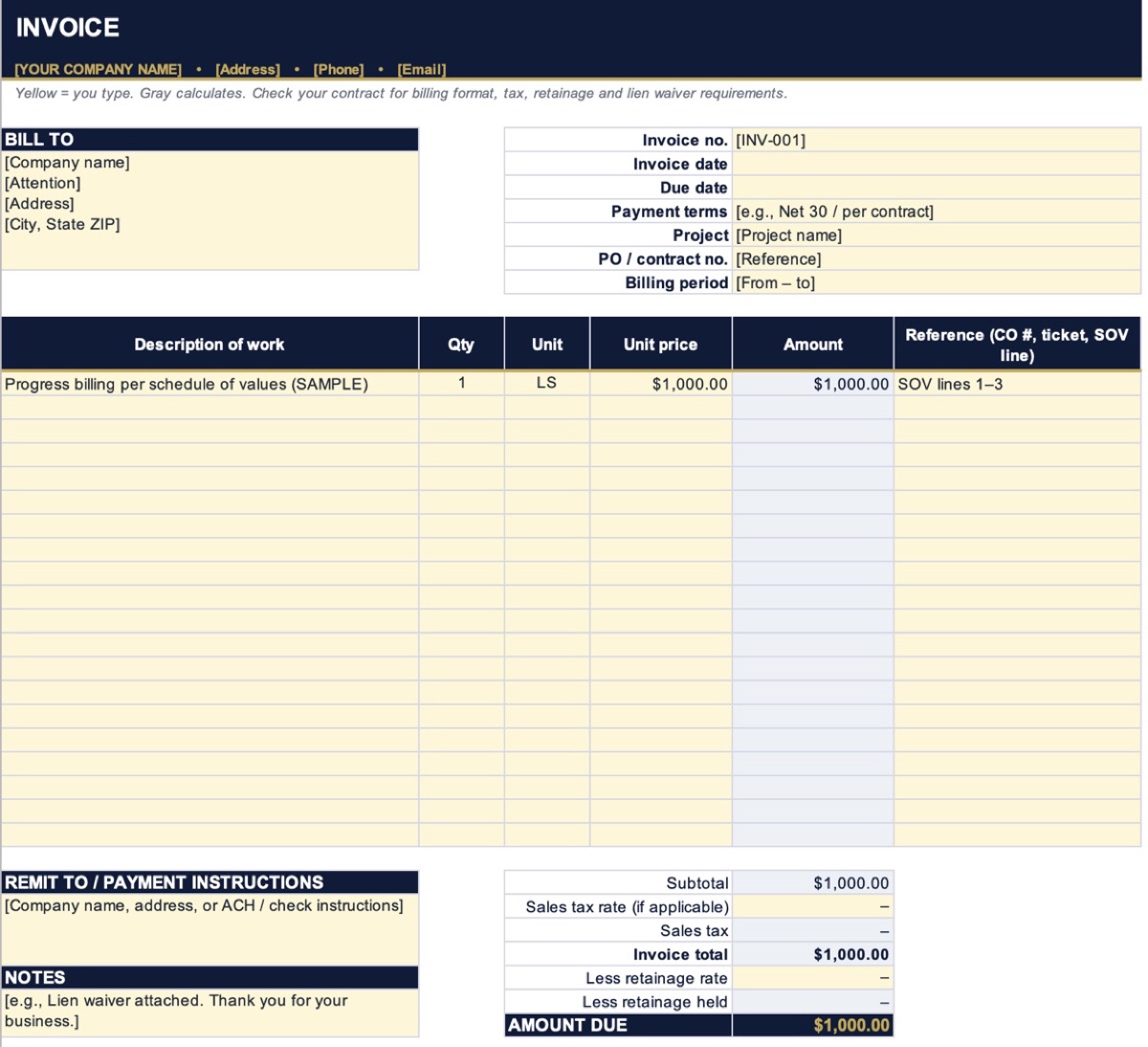Click the Description of work column header
The height and width of the screenshot is (1047, 1148).
click(x=210, y=345)
